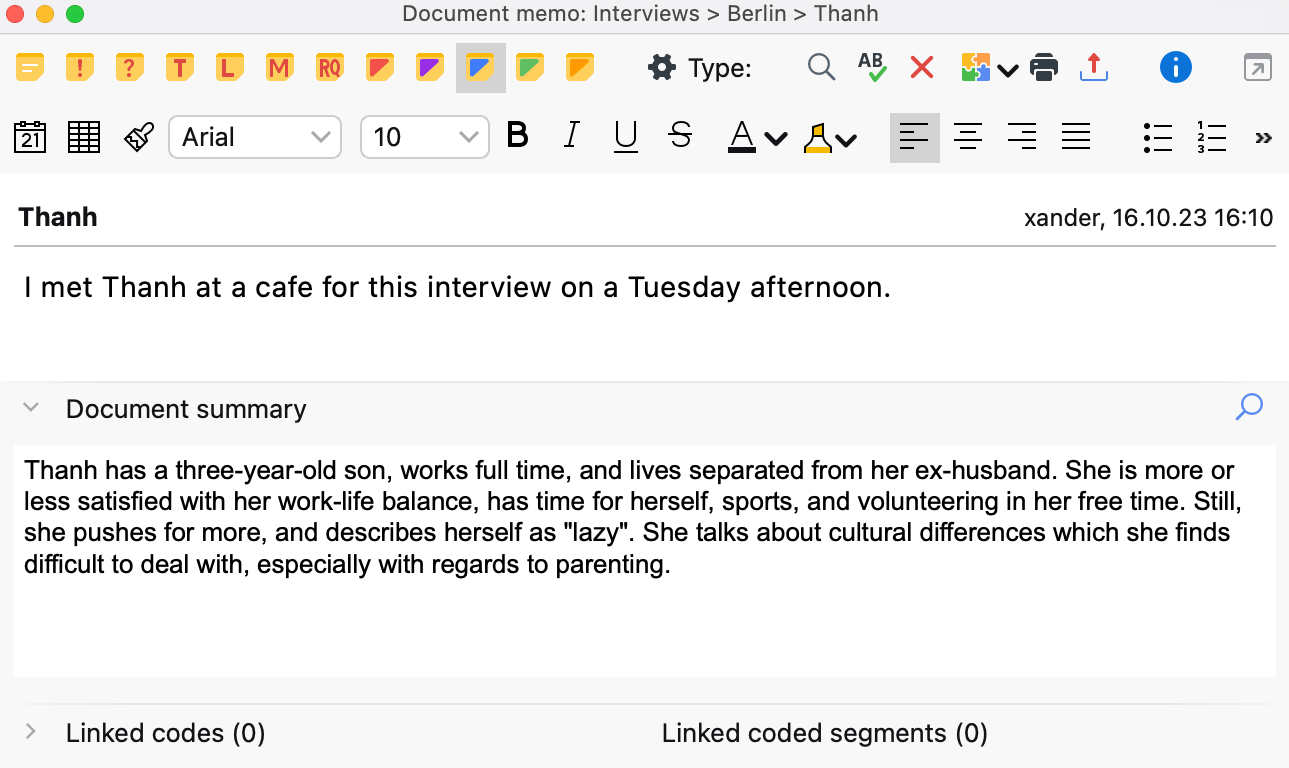Screen dimensions: 1289x768
Task: Collapse the Document summary section
Action: [31, 408]
